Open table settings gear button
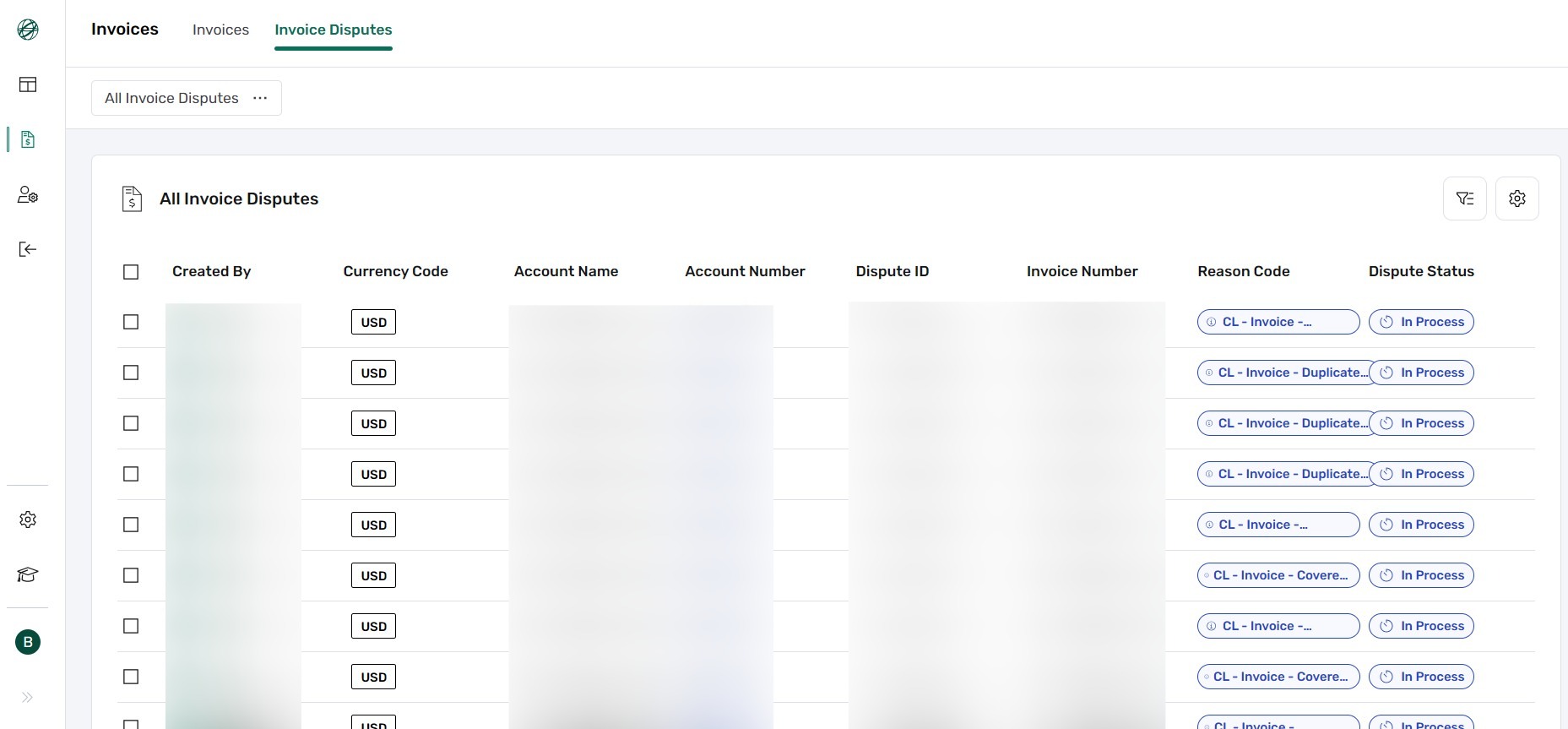This screenshot has height=729, width=1568. point(1517,199)
